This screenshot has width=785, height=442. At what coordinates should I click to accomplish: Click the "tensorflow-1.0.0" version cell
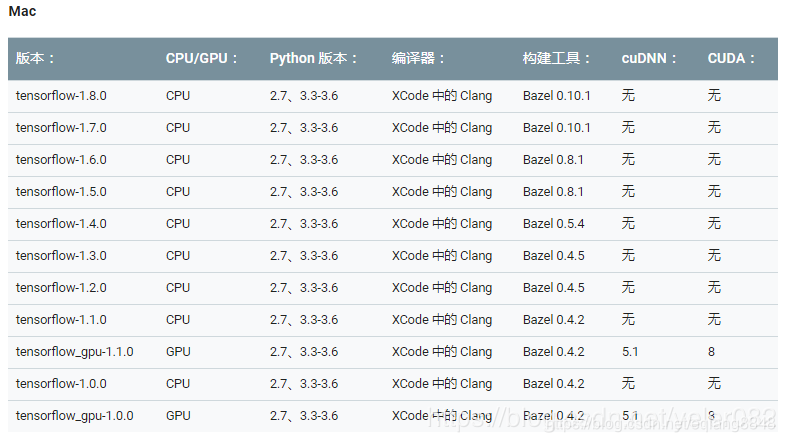[x=61, y=384]
